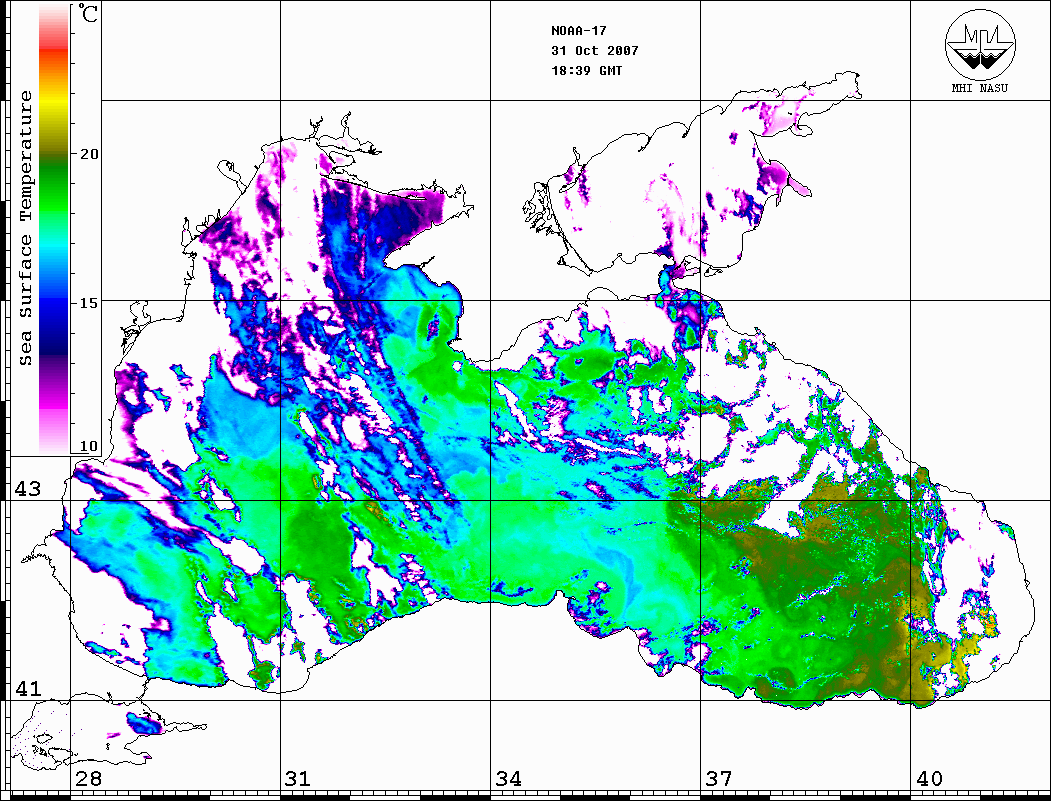1051x801 pixels.
Task: Click the longitude label '40'
Action: click(929, 779)
